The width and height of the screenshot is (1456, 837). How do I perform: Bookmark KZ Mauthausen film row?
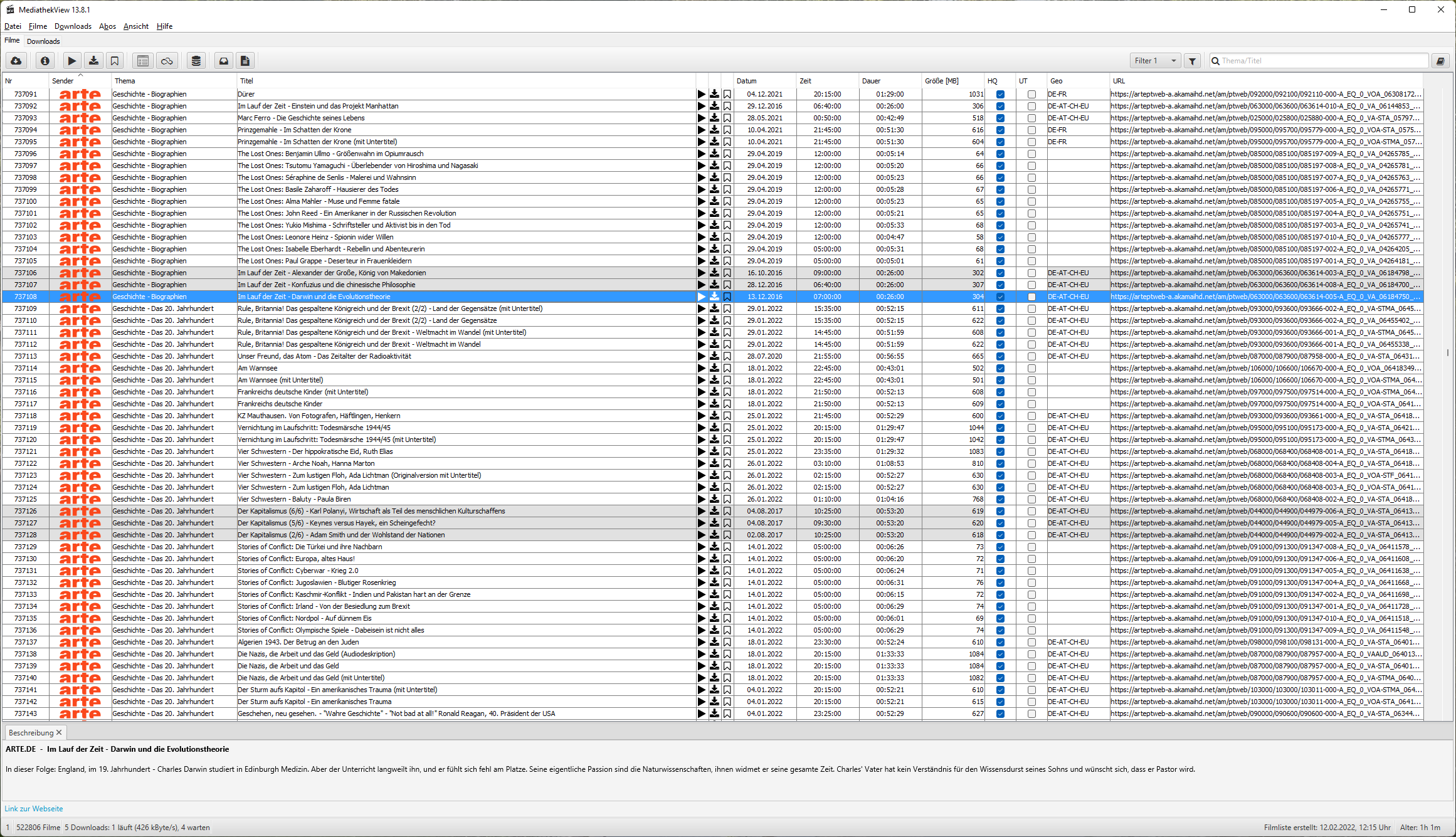727,416
